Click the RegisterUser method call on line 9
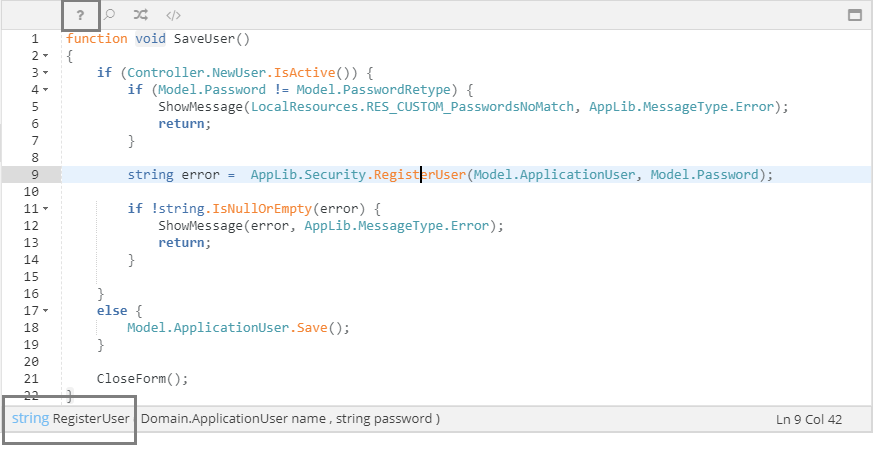The width and height of the screenshot is (873, 450). tap(419, 175)
